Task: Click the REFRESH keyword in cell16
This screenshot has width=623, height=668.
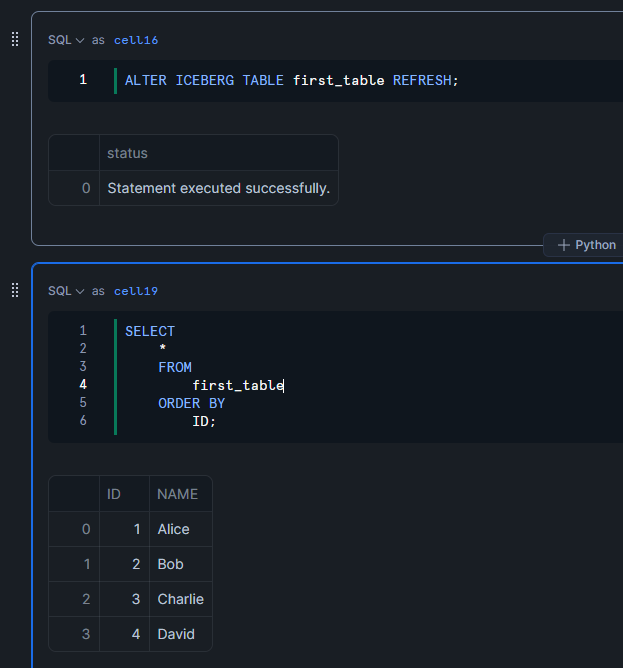Action: click(422, 80)
